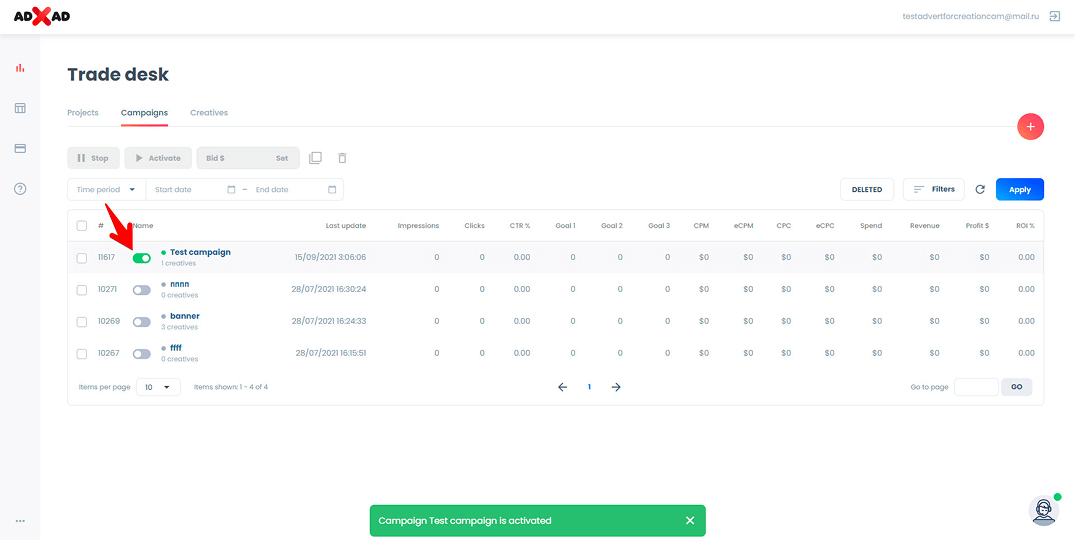Image resolution: width=1075 pixels, height=540 pixels.
Task: Click the copy campaigns icon
Action: coord(315,158)
